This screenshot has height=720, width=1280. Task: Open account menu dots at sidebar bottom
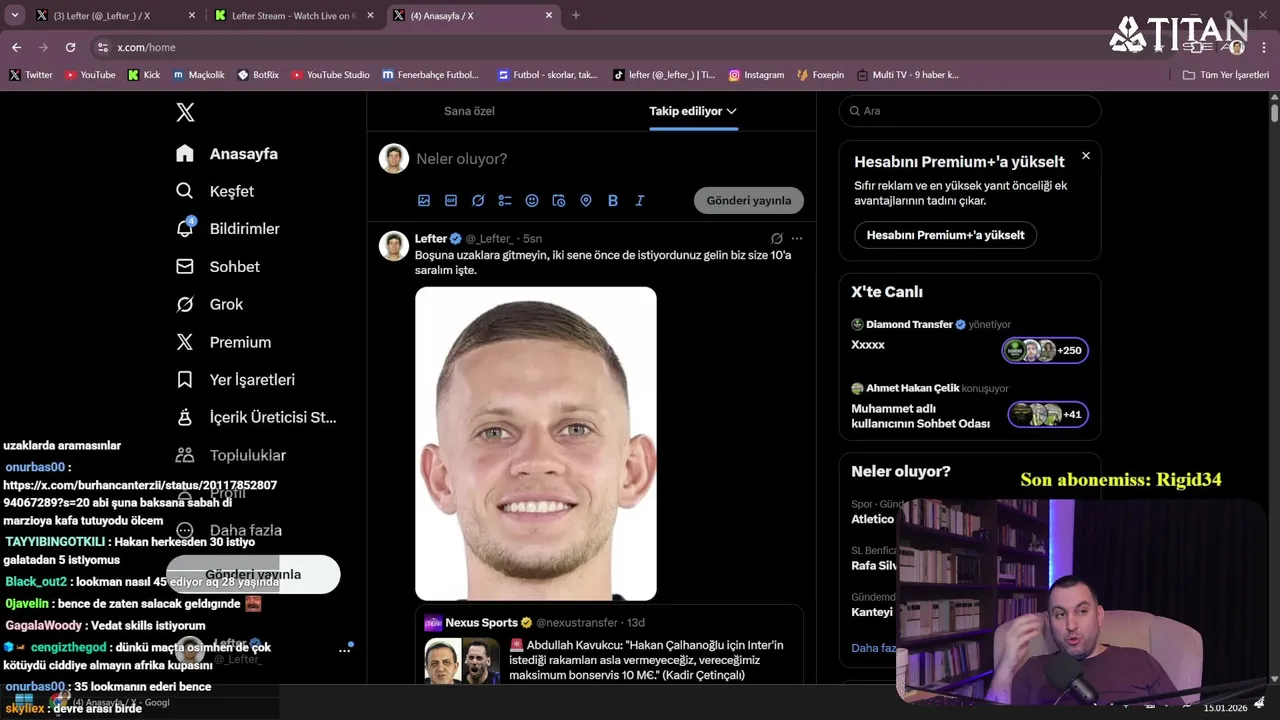(344, 650)
